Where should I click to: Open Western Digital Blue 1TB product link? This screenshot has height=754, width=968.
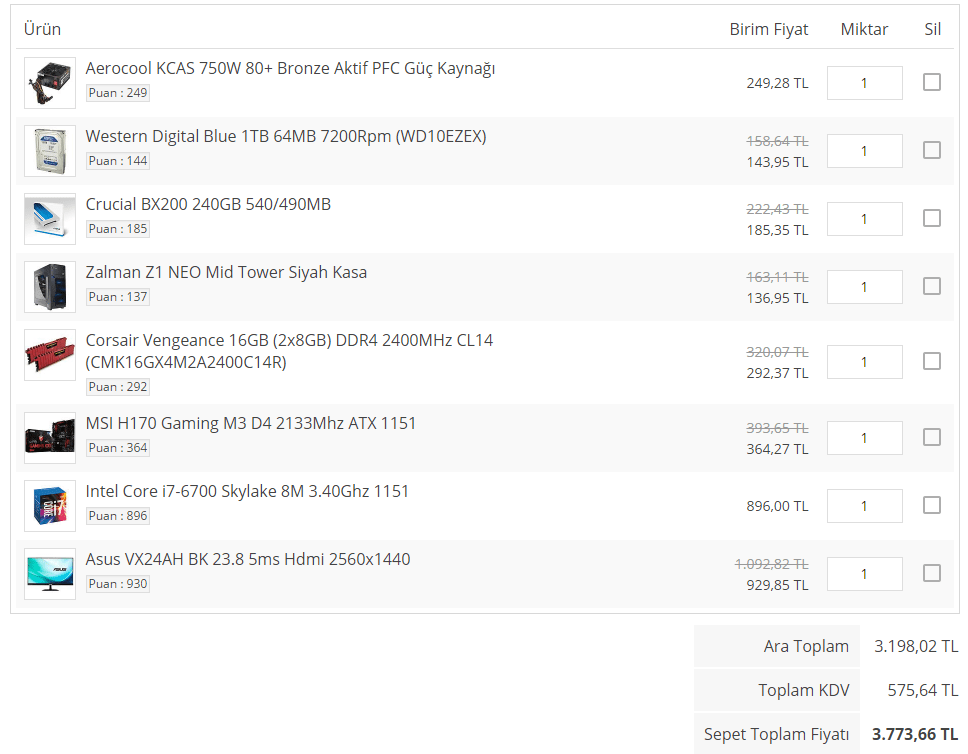[x=286, y=136]
